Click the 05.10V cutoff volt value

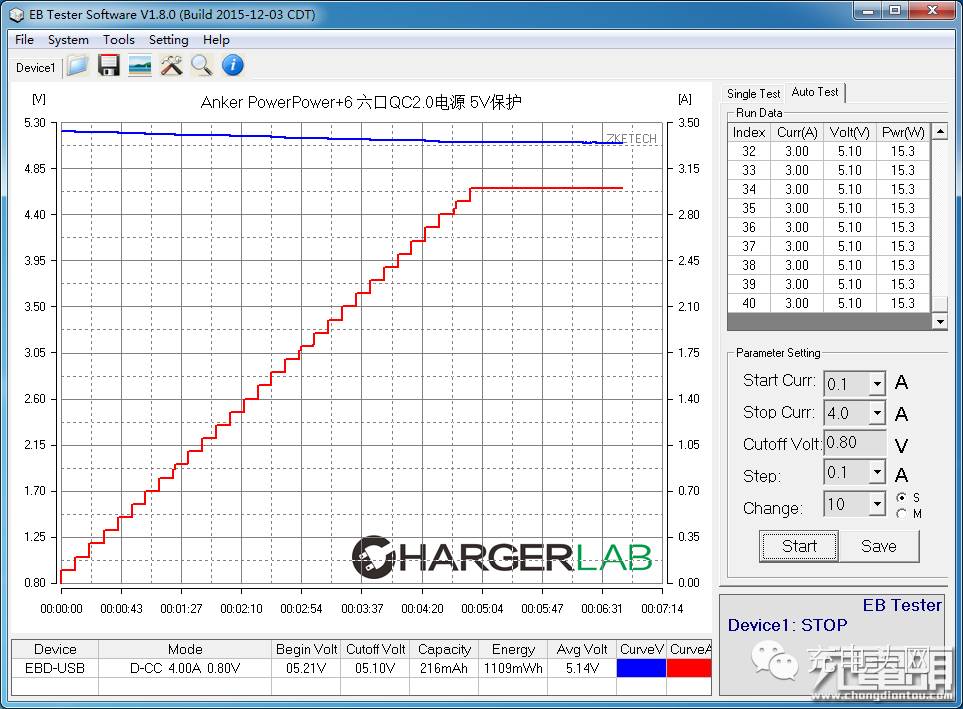point(375,668)
